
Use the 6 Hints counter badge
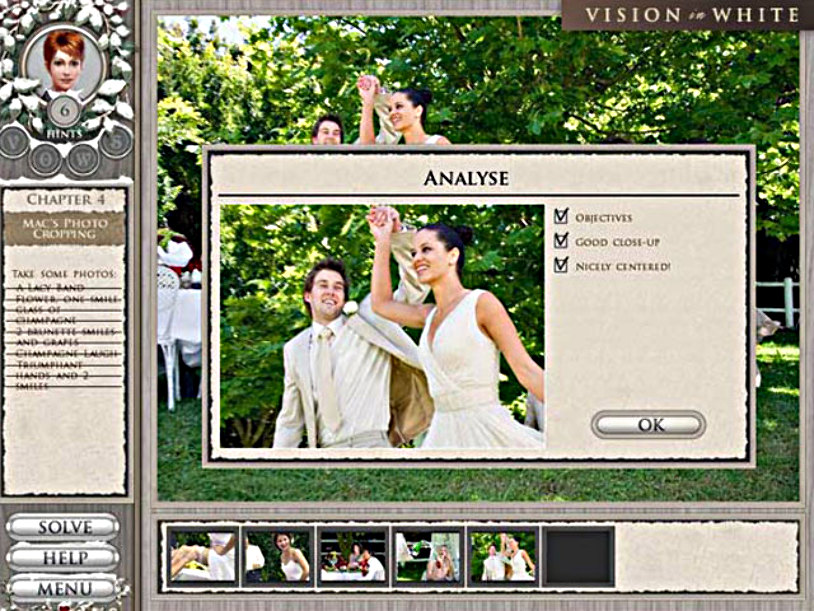pyautogui.click(x=65, y=111)
